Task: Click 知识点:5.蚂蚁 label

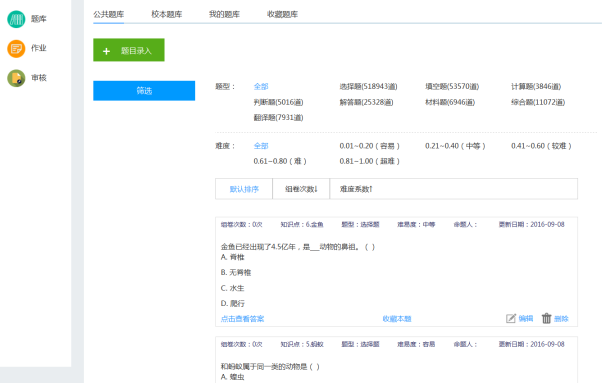Action: coord(302,344)
